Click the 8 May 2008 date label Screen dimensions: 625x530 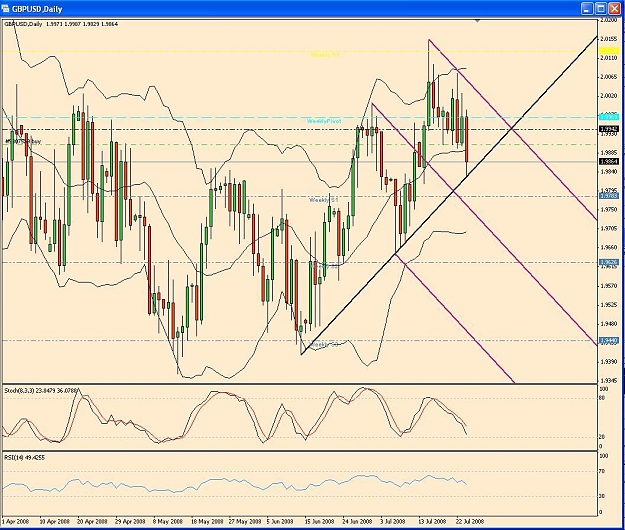[168, 521]
